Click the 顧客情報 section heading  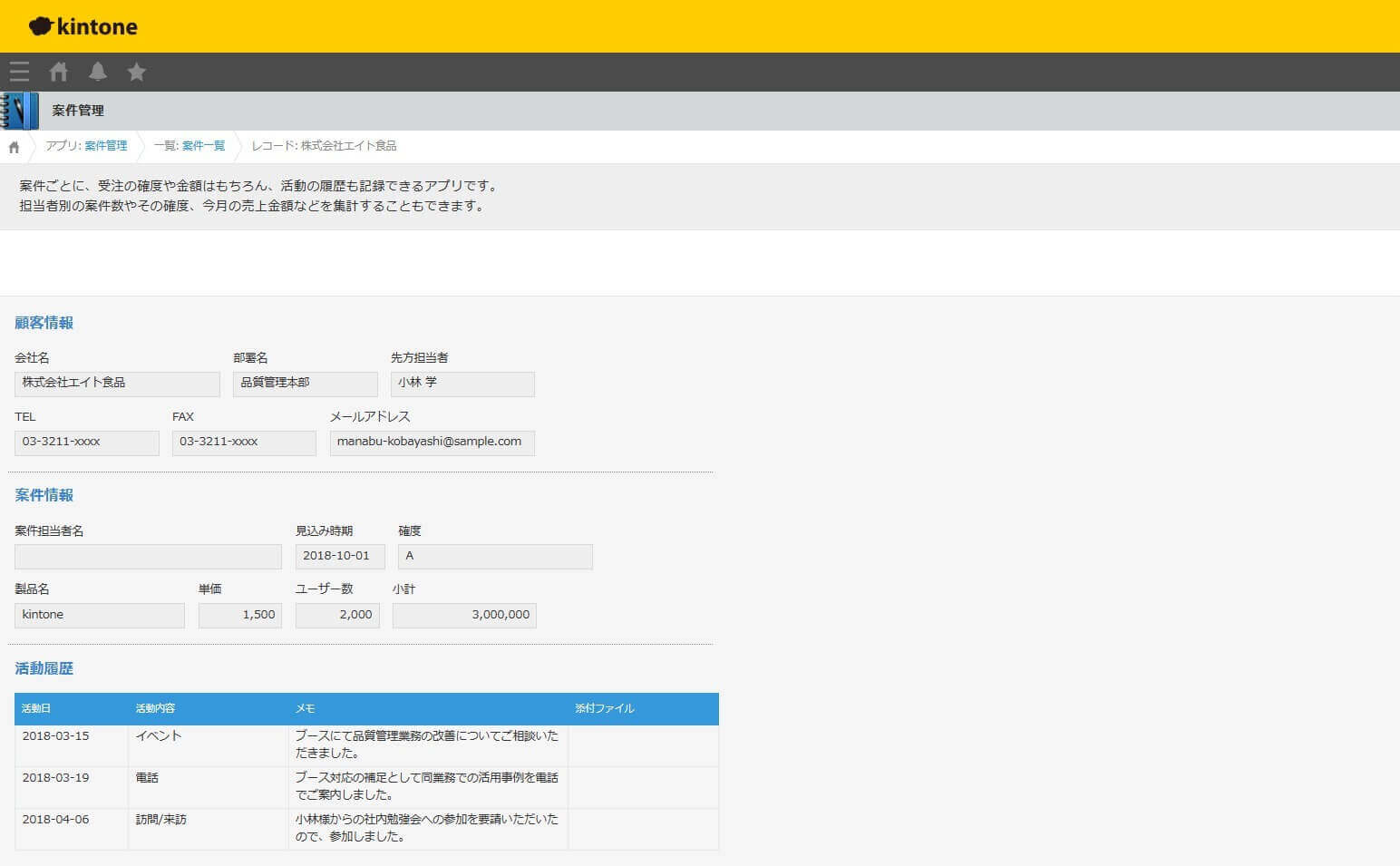pos(44,323)
